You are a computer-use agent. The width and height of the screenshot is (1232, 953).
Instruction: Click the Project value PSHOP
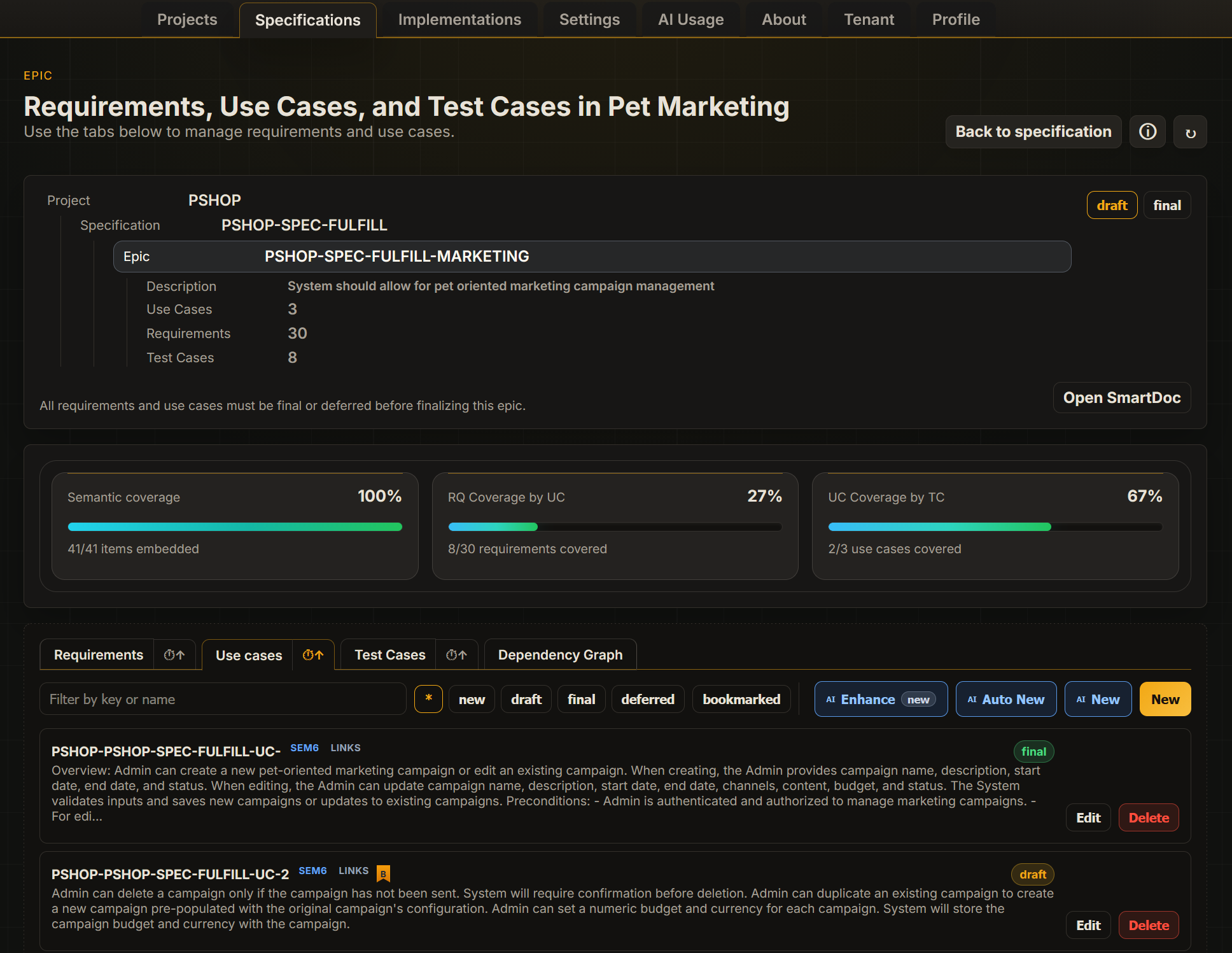pyautogui.click(x=214, y=201)
